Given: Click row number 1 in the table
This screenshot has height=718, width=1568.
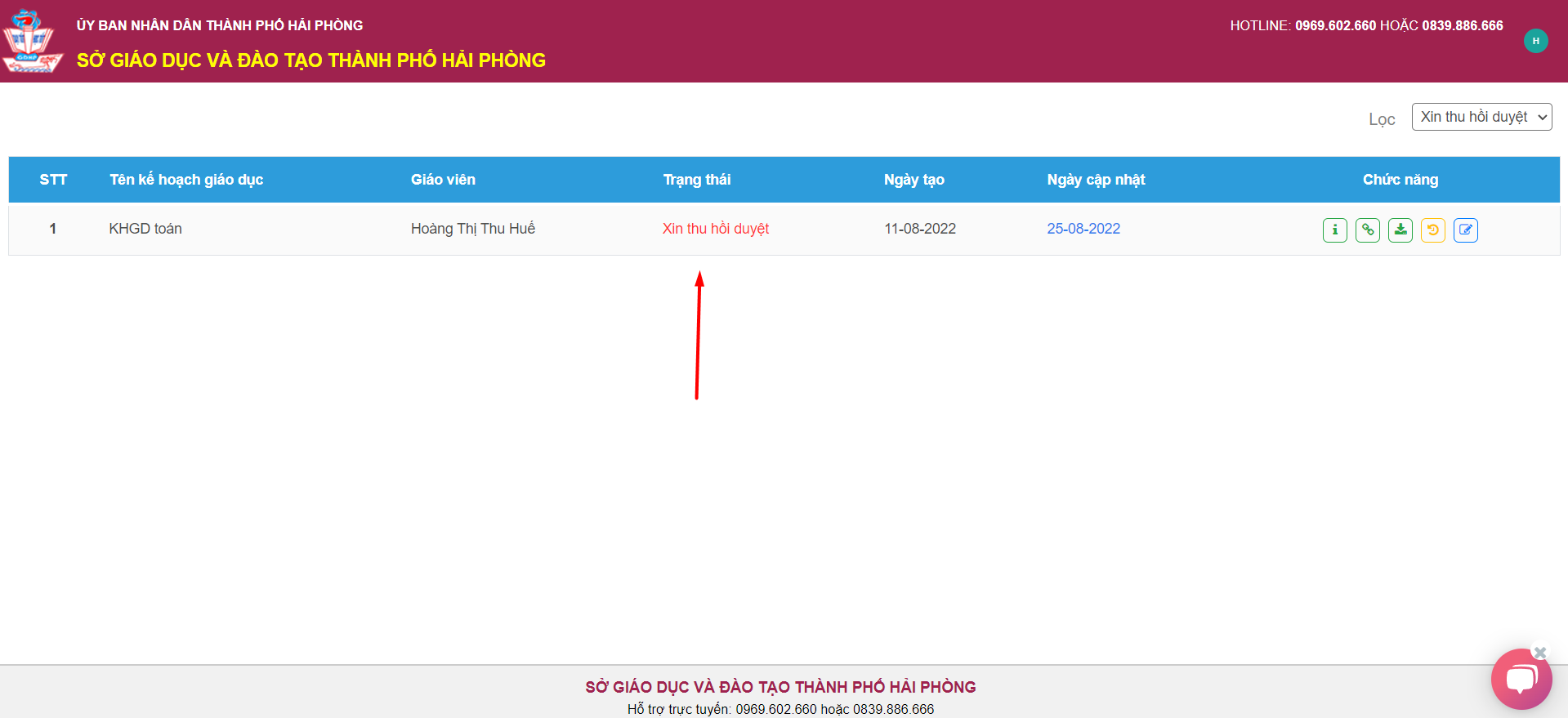Looking at the screenshot, I should 53,229.
